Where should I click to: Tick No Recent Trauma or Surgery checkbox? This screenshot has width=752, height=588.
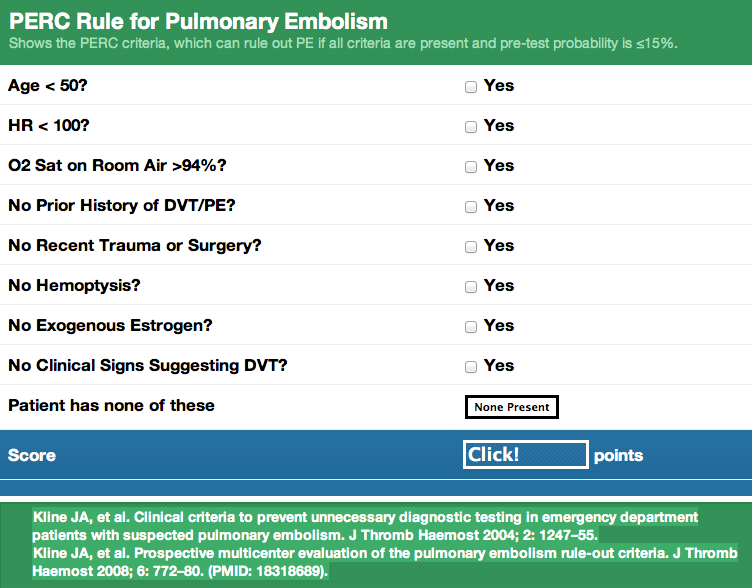(471, 247)
